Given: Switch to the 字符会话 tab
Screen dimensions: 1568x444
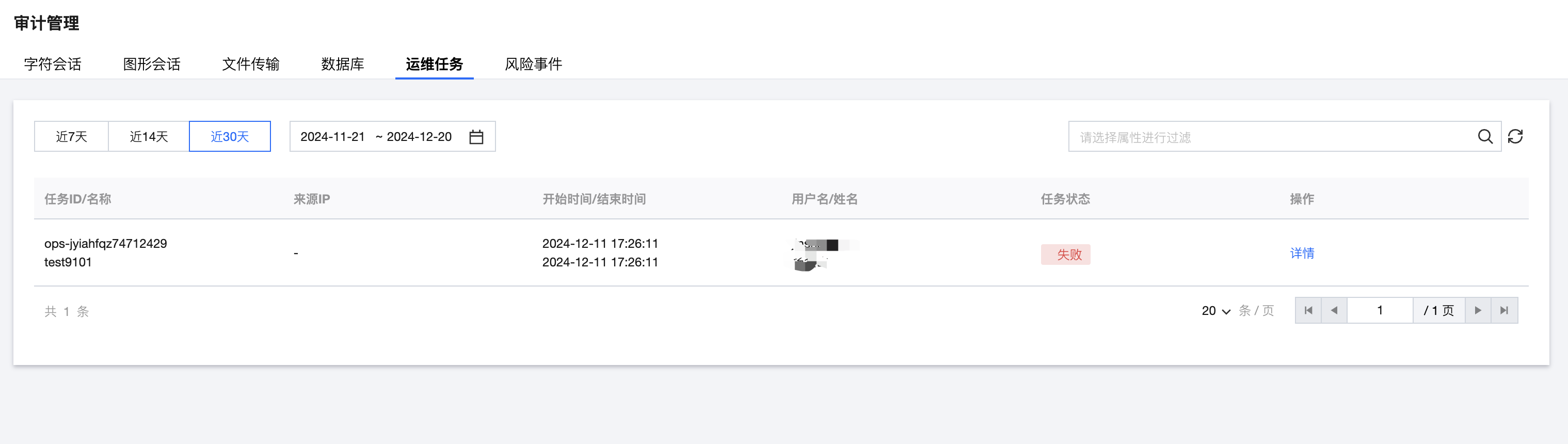Looking at the screenshot, I should pyautogui.click(x=52, y=64).
